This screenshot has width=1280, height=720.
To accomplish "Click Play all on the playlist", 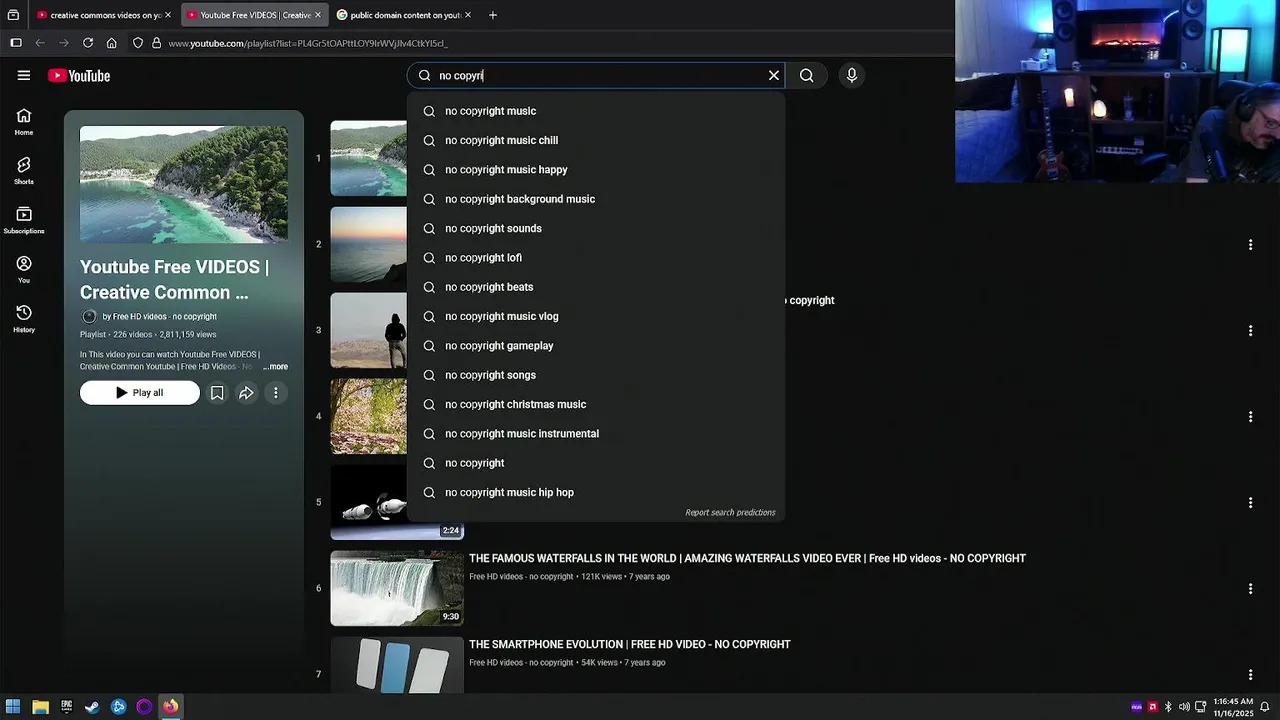I will click(140, 393).
